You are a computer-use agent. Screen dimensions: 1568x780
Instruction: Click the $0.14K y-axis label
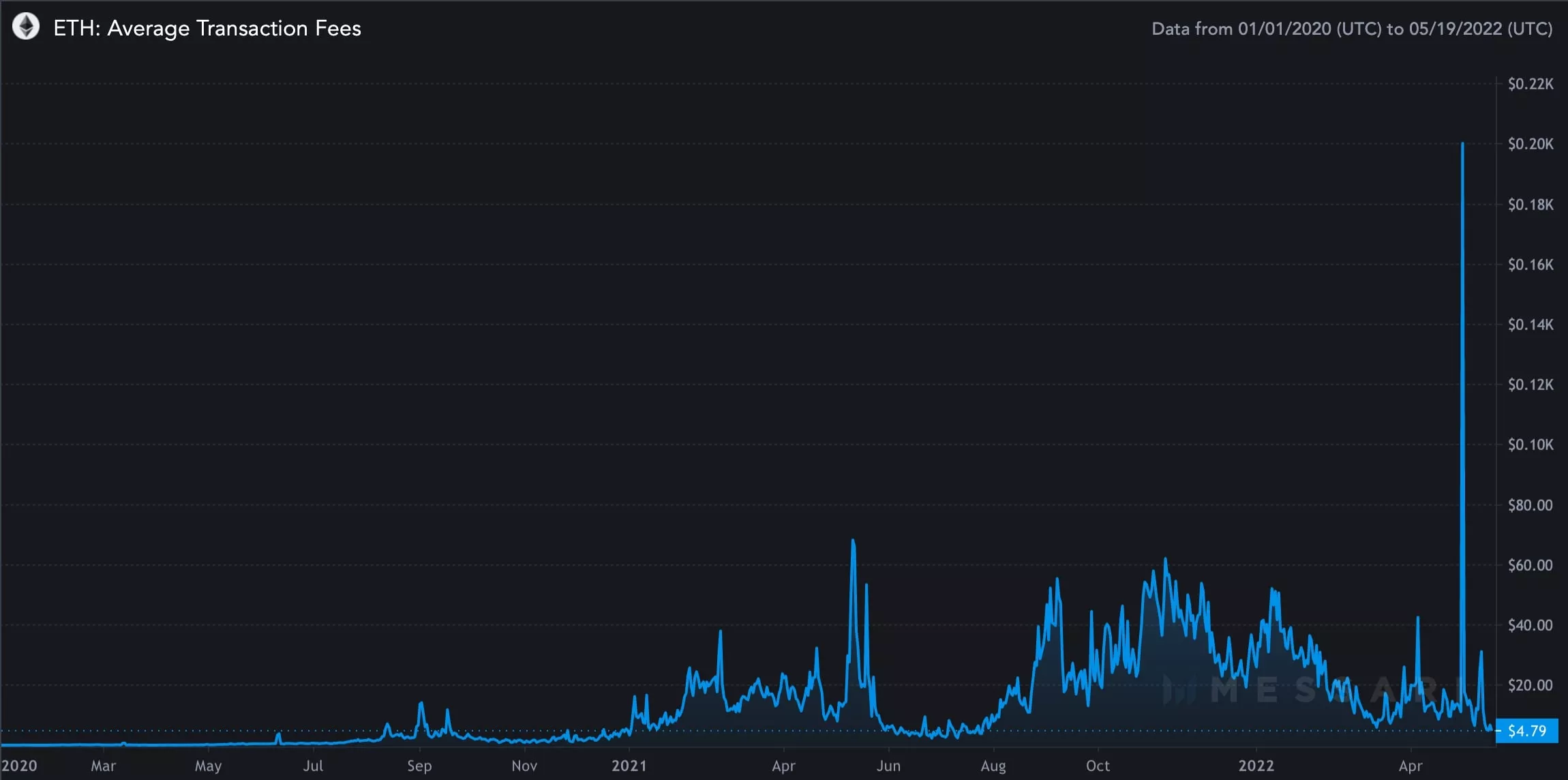click(1531, 325)
